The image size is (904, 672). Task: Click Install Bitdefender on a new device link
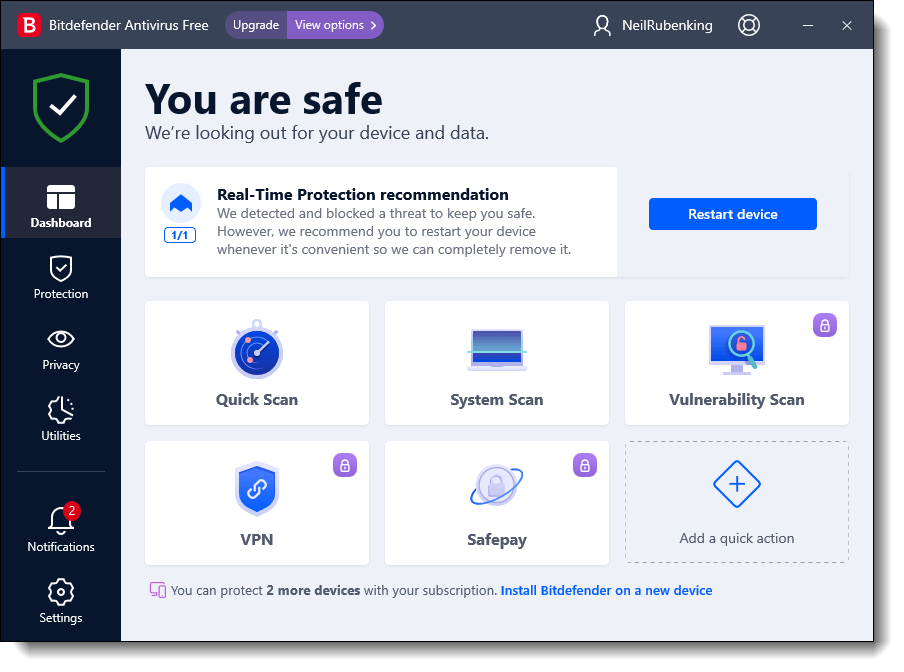pyautogui.click(x=606, y=591)
